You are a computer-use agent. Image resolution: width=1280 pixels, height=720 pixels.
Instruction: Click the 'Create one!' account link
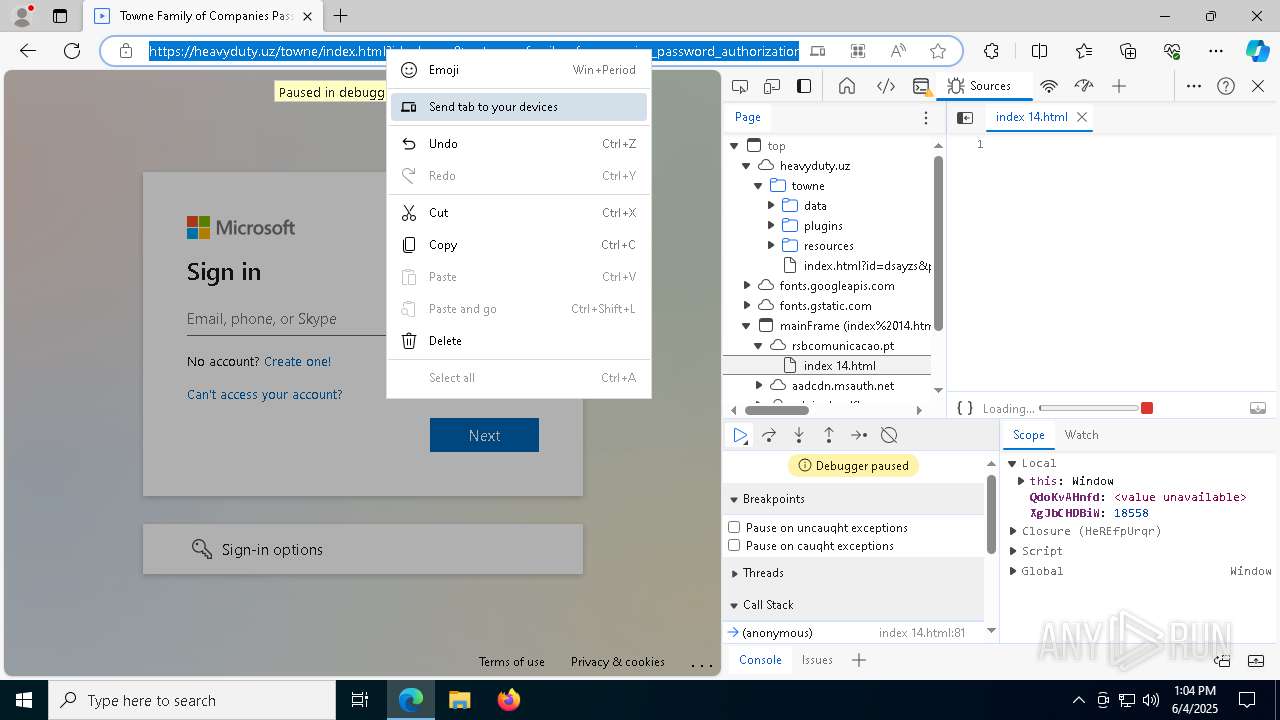click(297, 361)
